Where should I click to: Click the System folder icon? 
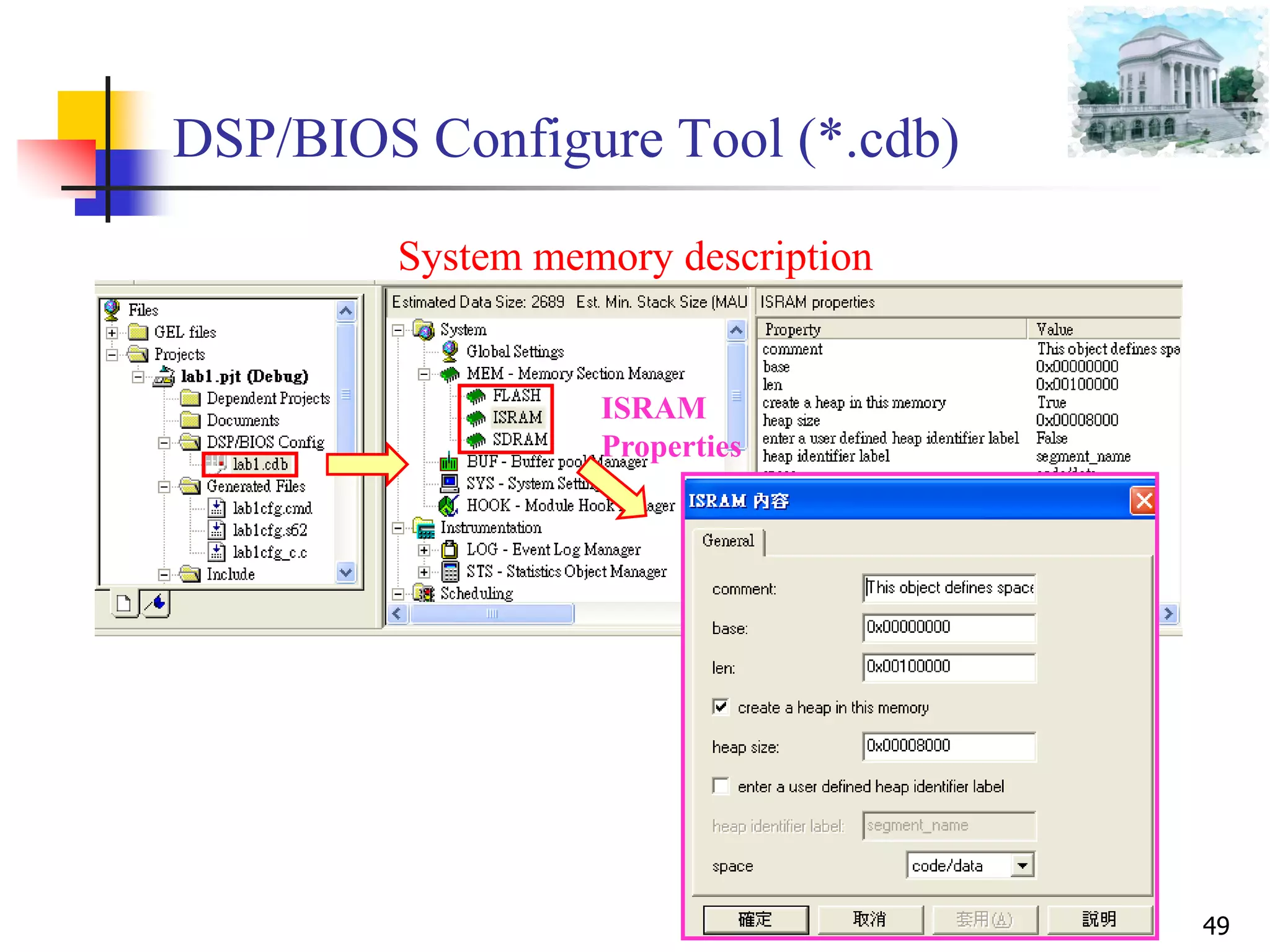click(x=424, y=330)
